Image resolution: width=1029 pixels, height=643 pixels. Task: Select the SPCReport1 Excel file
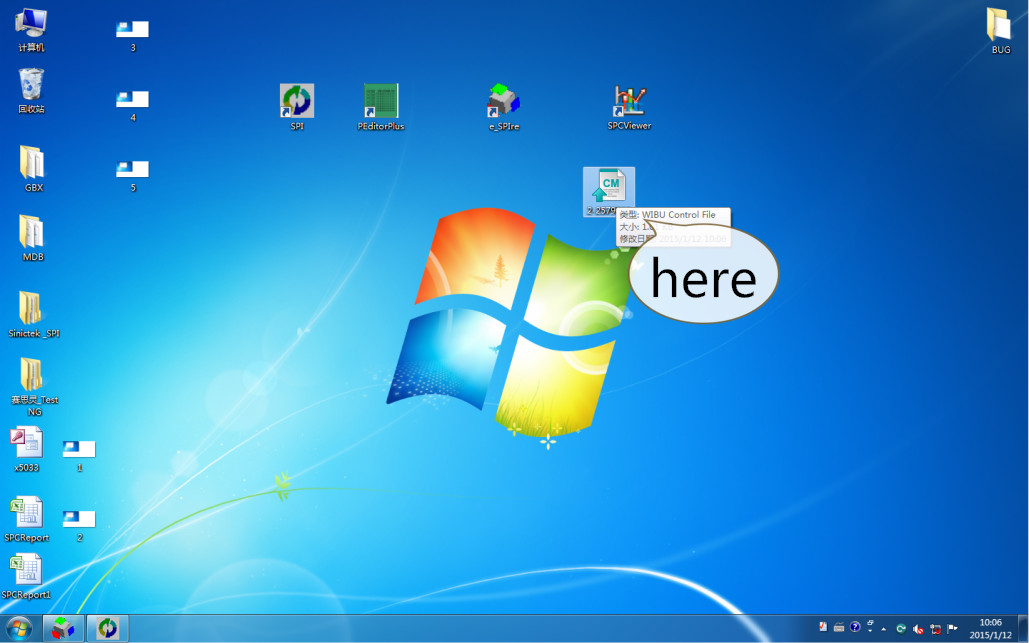click(x=27, y=572)
